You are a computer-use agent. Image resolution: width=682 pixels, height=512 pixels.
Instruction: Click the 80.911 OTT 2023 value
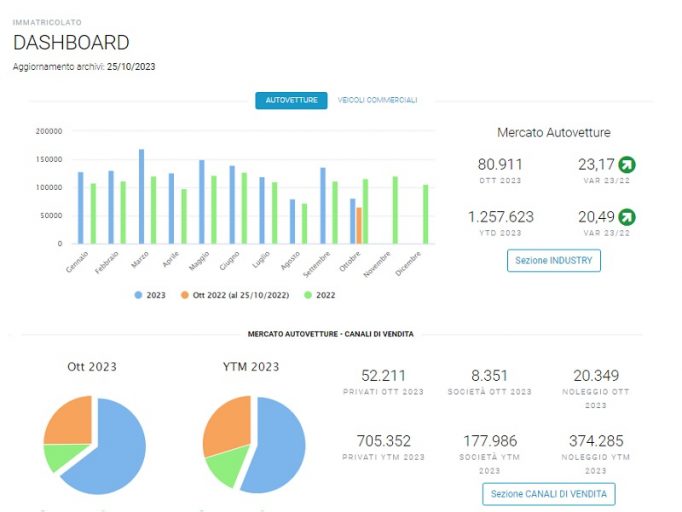pyautogui.click(x=500, y=164)
